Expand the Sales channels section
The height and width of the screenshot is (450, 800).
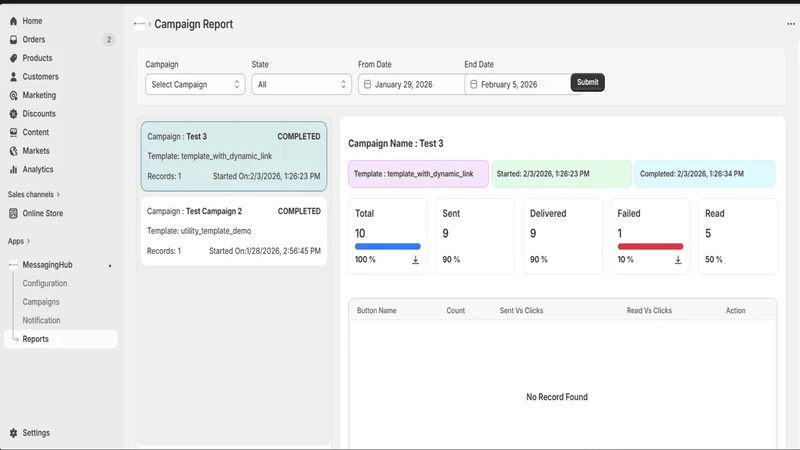point(34,194)
